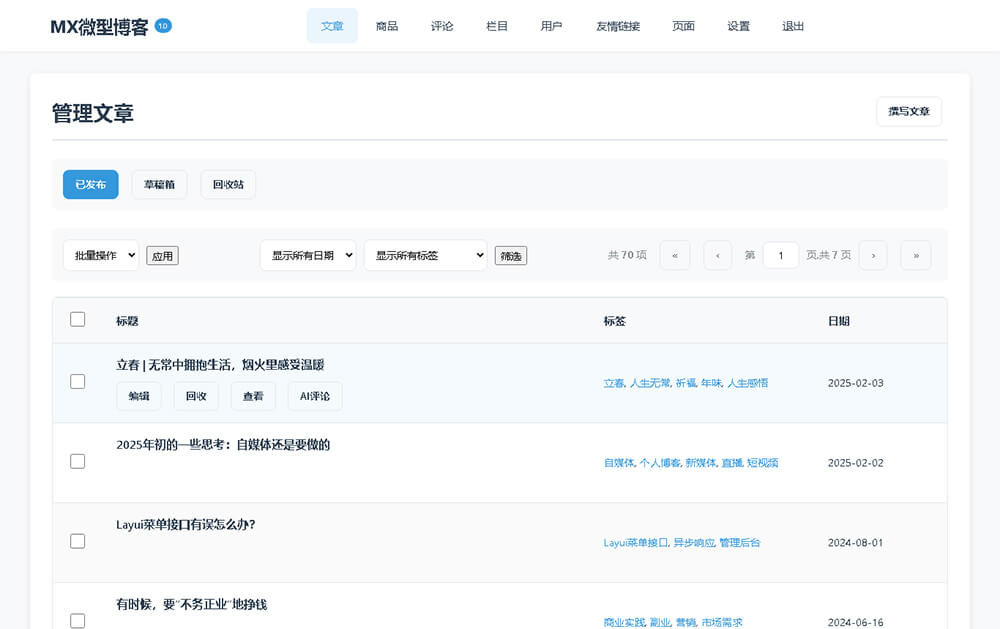
Task: Open the 显示所有标签 dropdown
Action: pyautogui.click(x=425, y=255)
